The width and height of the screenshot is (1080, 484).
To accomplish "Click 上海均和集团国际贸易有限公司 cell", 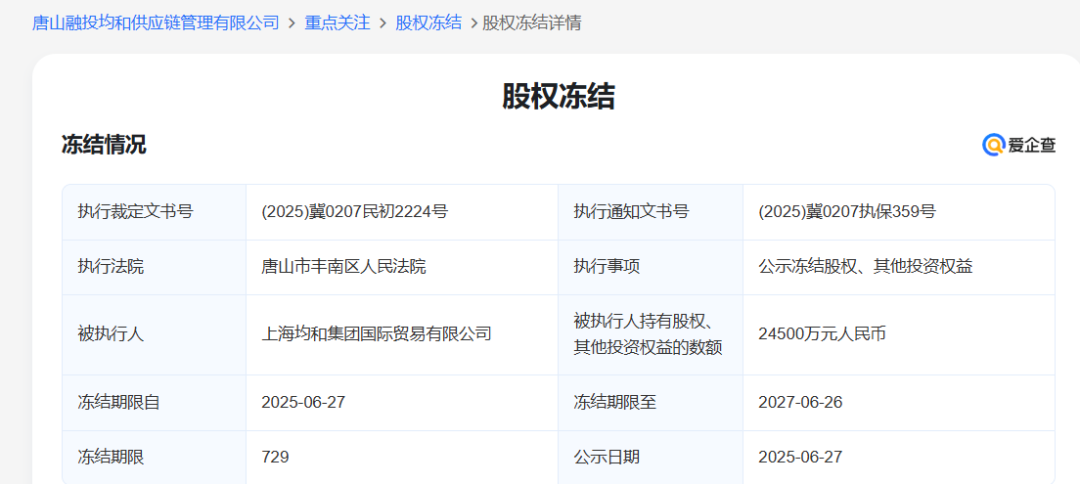I will 377,335.
